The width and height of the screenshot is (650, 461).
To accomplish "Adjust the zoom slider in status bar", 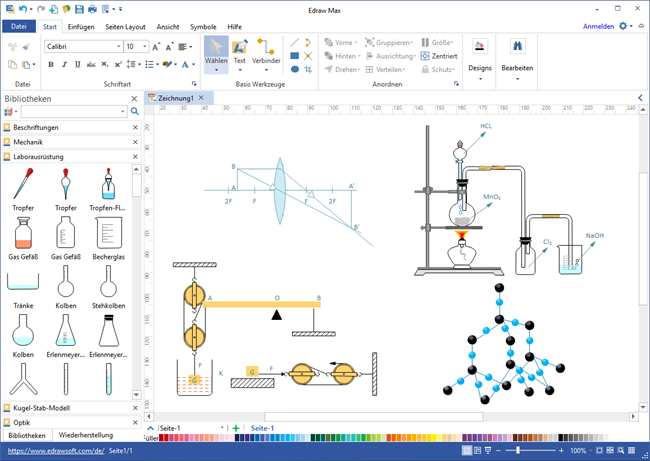I will pyautogui.click(x=518, y=450).
